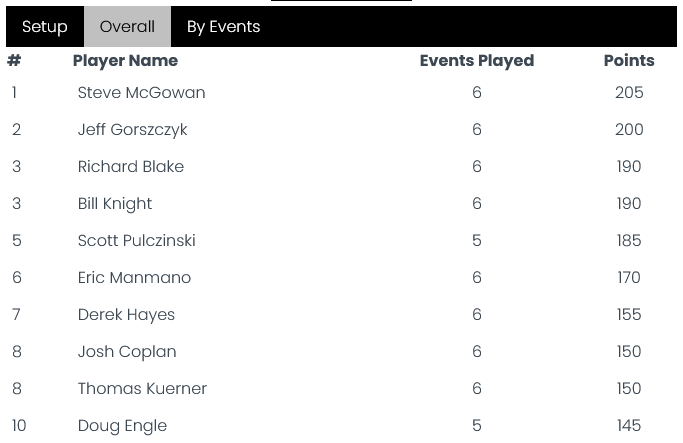Click the Events Played column header
Screen dimensions: 683x443
(477, 61)
